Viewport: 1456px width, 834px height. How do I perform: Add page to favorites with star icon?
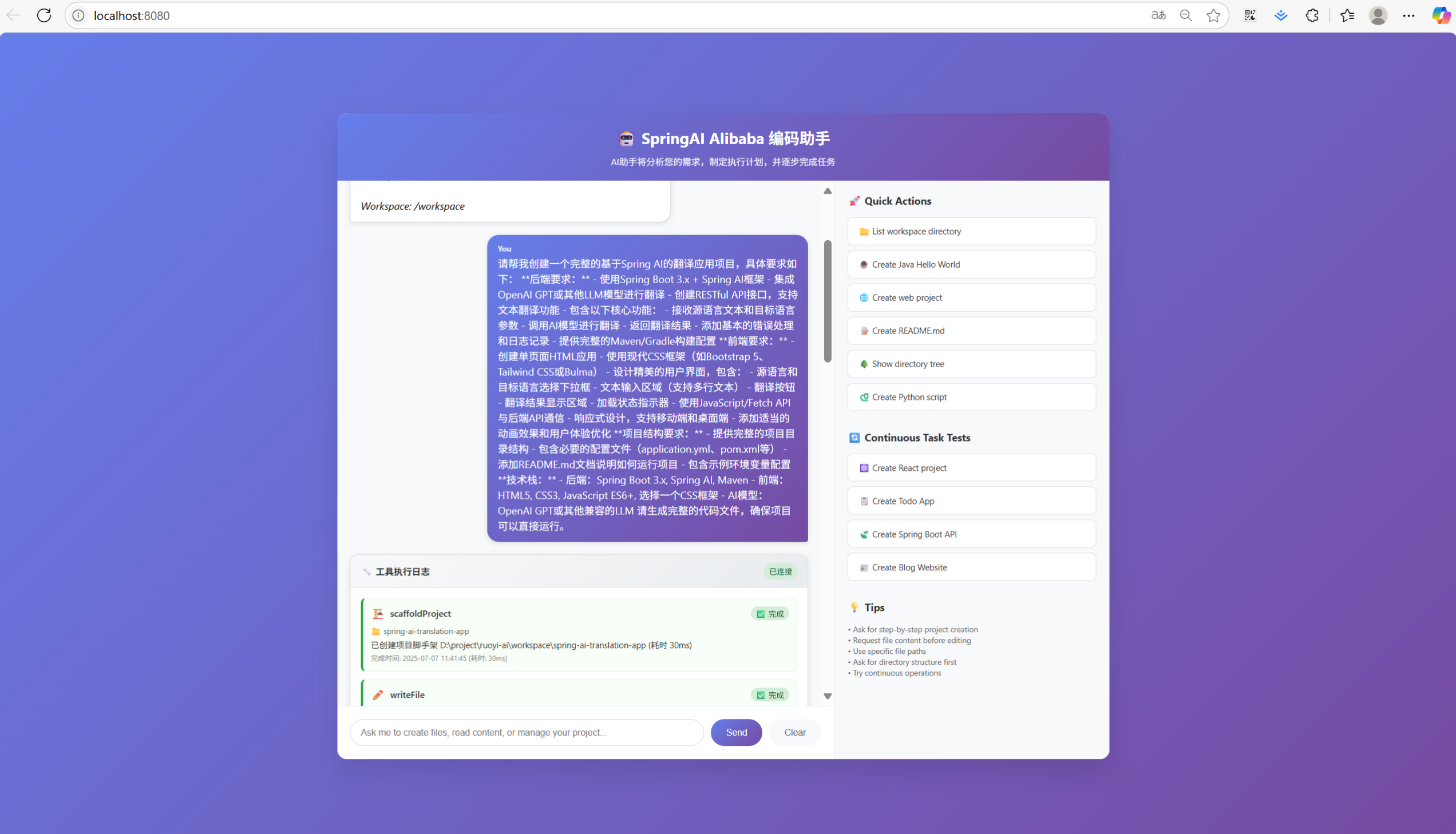(1213, 15)
